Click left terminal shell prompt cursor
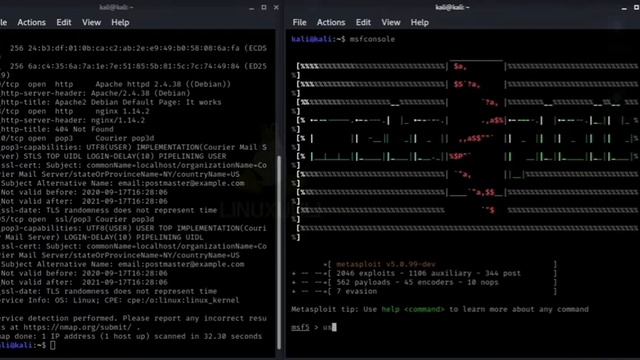 (53, 345)
